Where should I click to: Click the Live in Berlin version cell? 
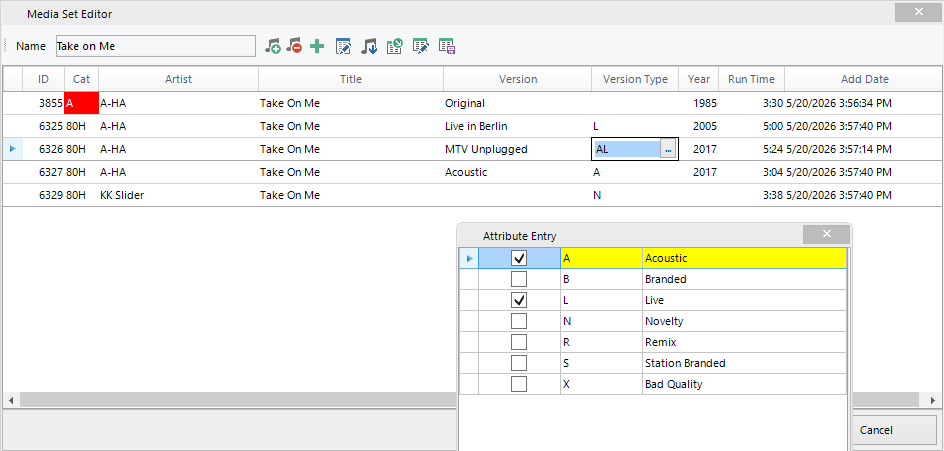click(518, 126)
